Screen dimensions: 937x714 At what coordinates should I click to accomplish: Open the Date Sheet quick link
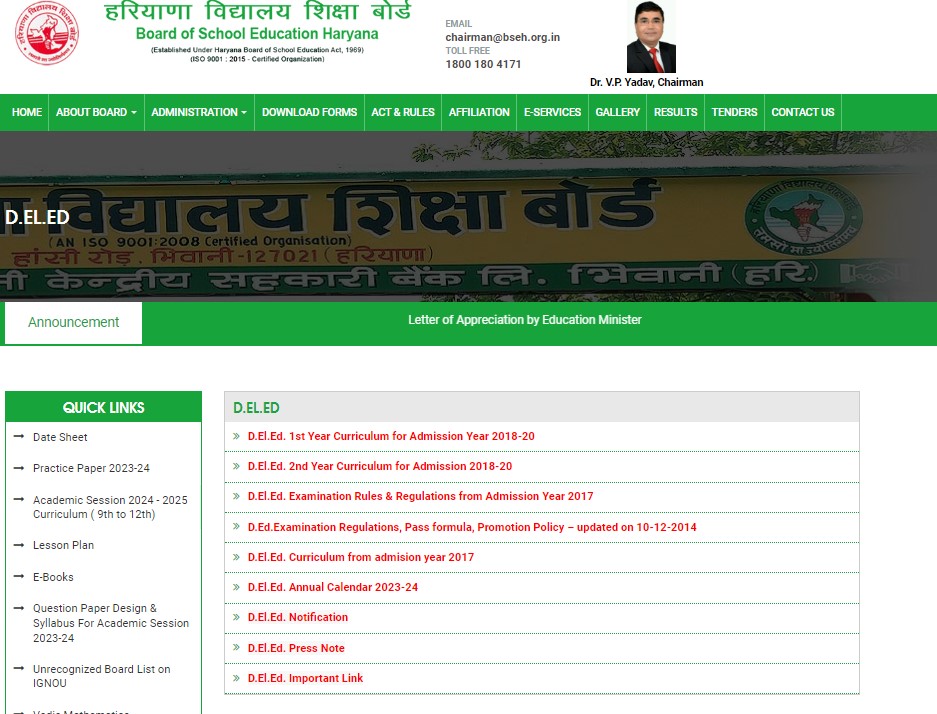coord(60,437)
